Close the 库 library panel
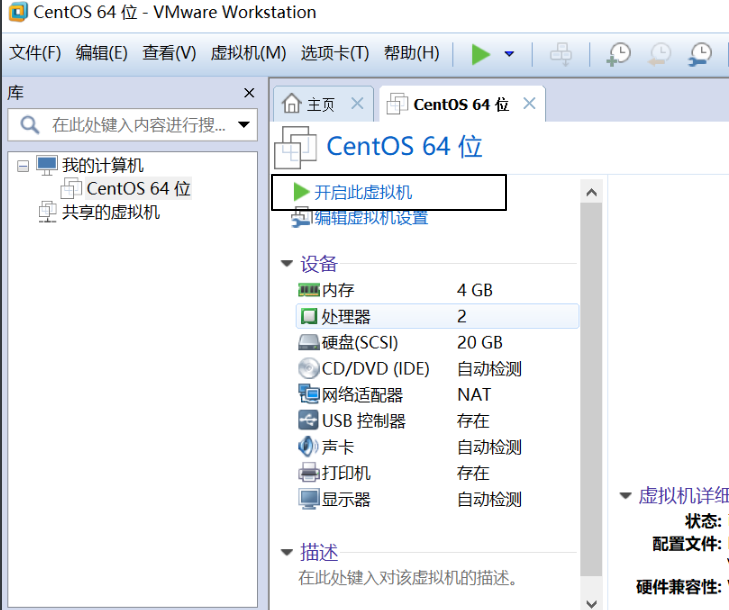Screen dimensions: 729x610 click(x=249, y=93)
